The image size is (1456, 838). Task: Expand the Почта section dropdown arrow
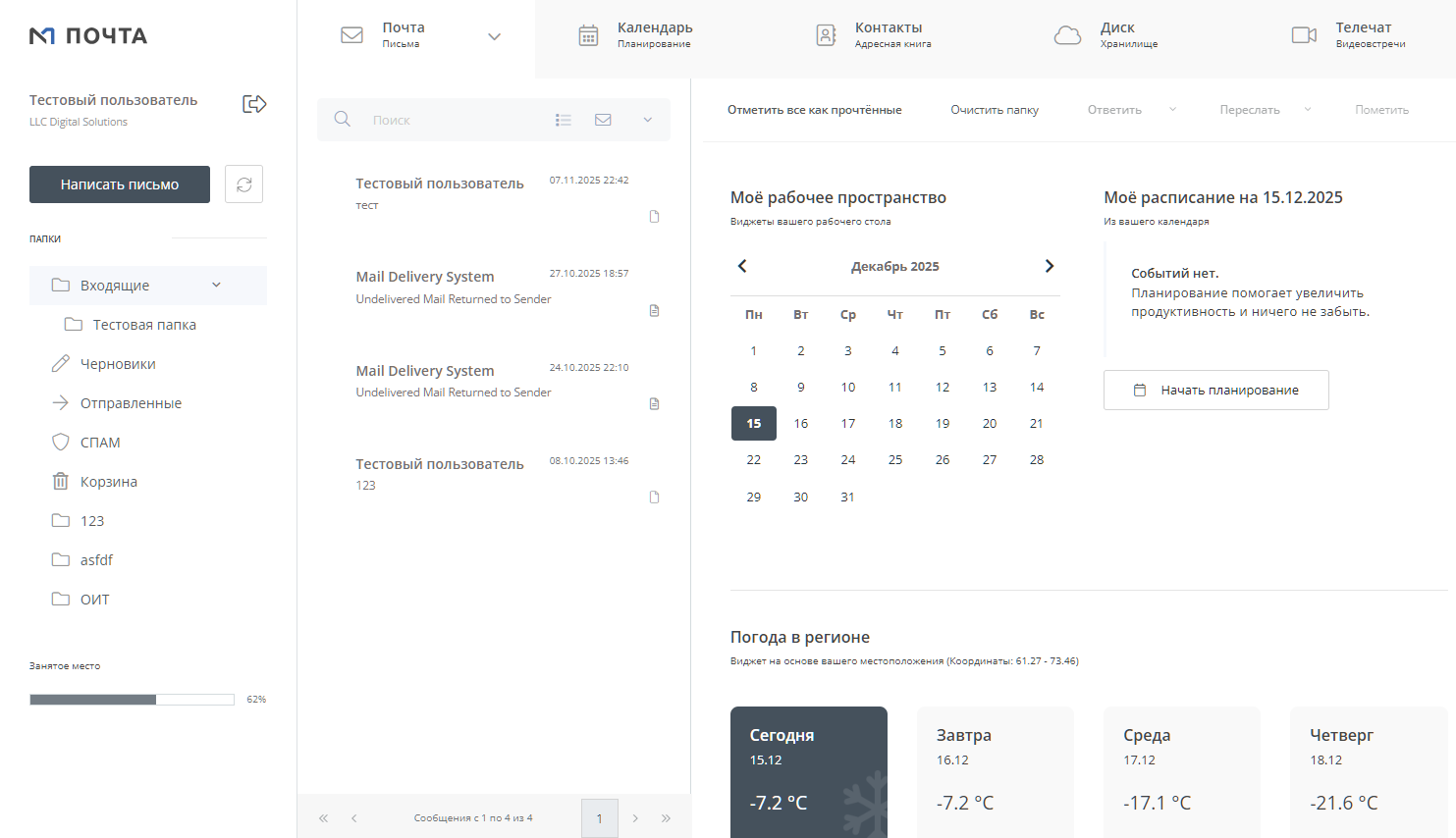click(x=494, y=37)
